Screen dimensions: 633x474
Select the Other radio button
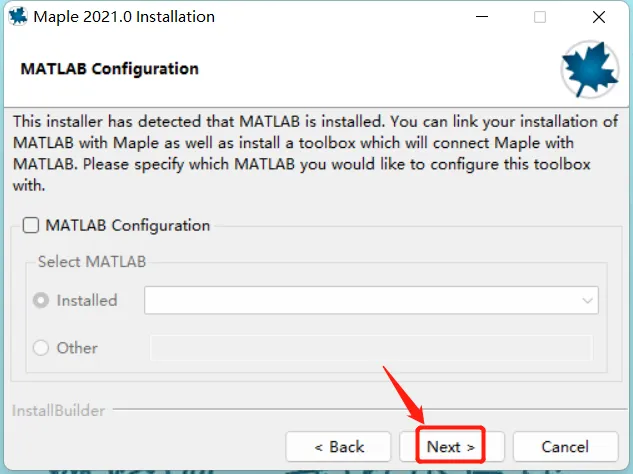click(x=41, y=348)
